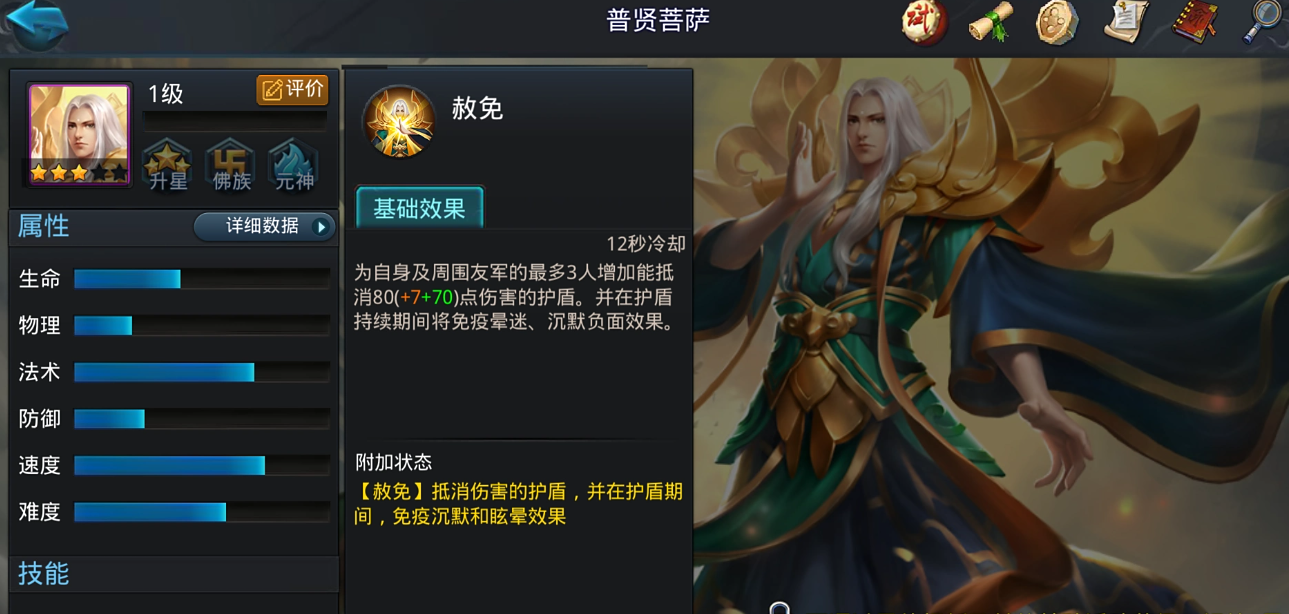Click the 评价 review button
This screenshot has height=614, width=1289.
coord(292,90)
